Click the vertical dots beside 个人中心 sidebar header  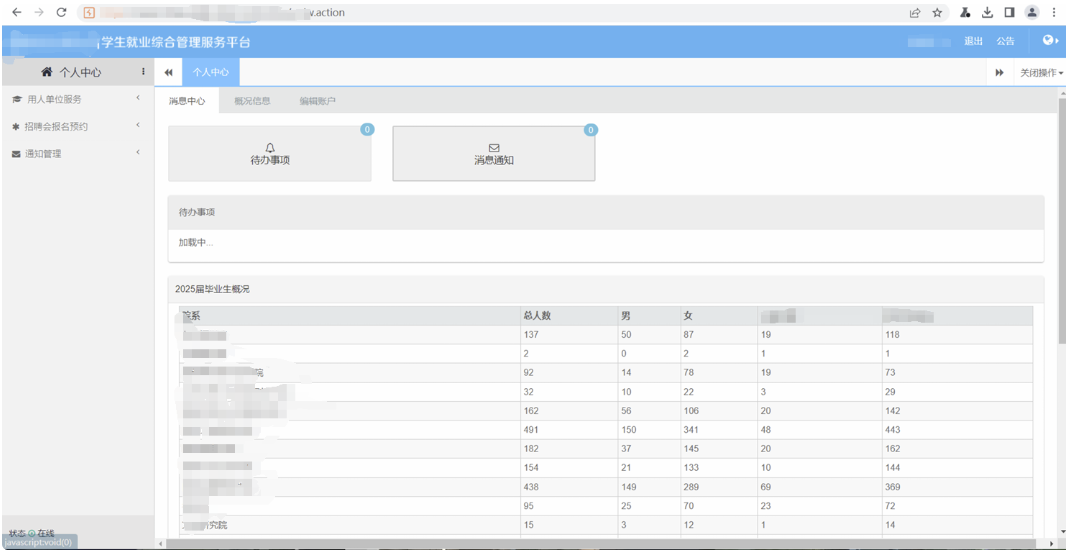point(143,71)
